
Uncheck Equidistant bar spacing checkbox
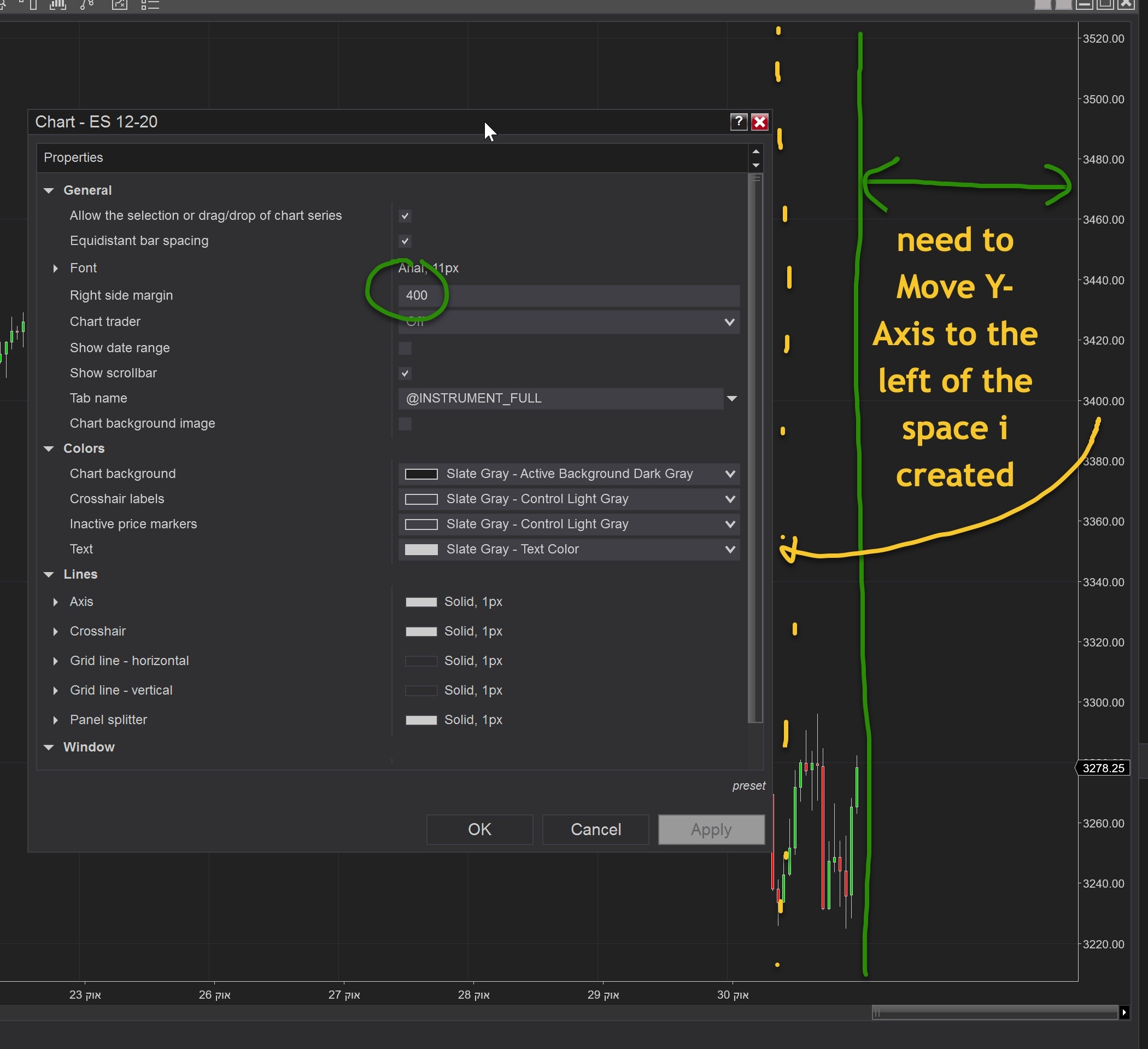pos(405,241)
